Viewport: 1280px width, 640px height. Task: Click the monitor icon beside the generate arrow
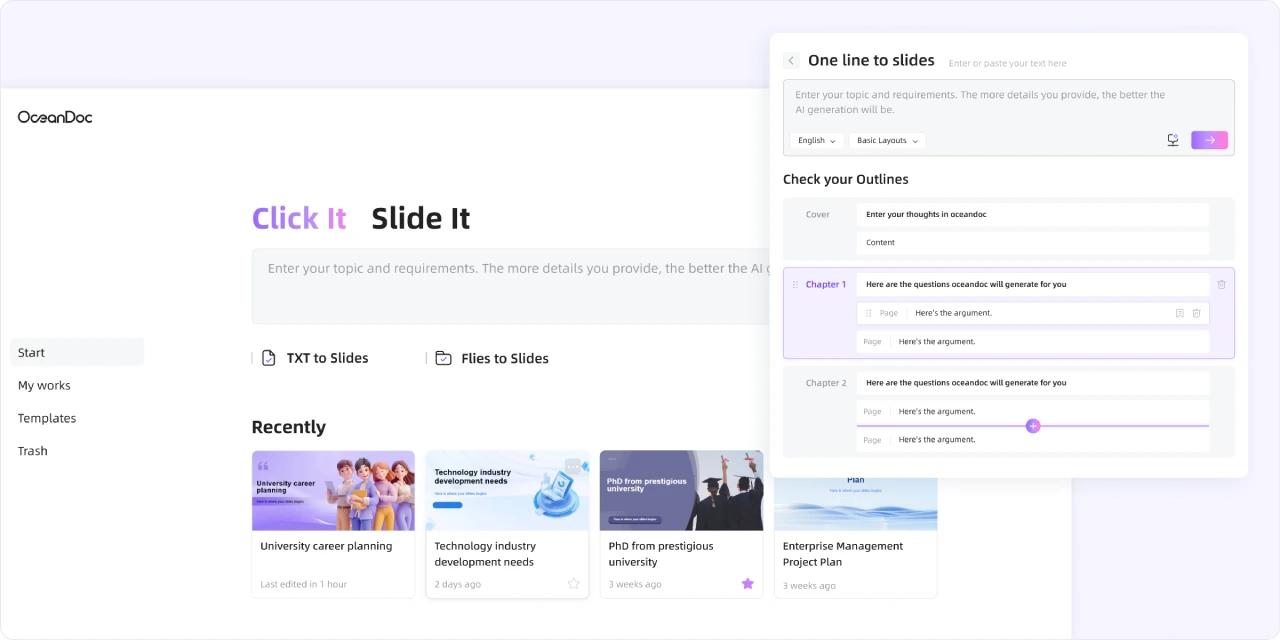point(1173,140)
